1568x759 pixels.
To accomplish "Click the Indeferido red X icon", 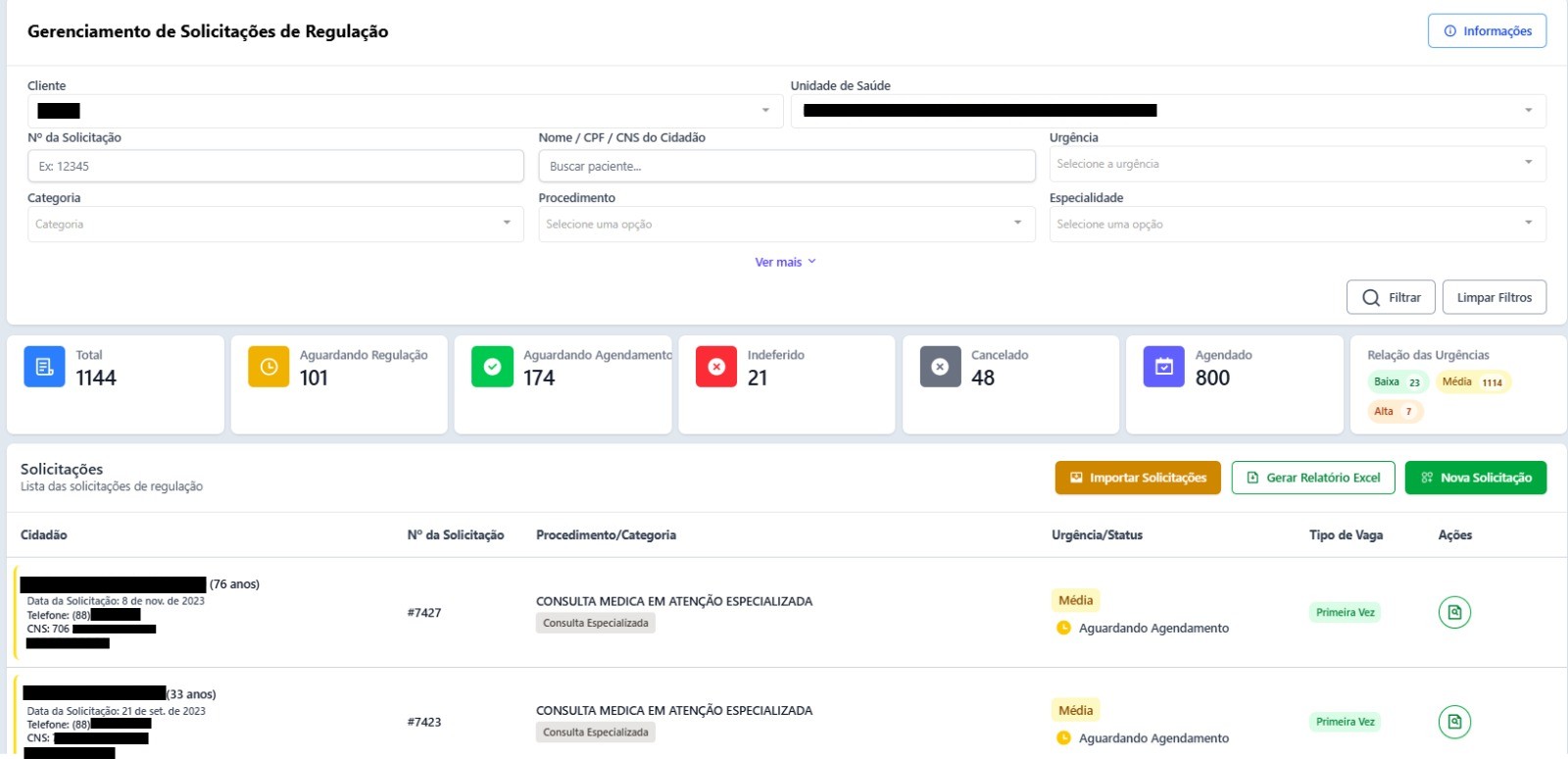I will tap(716, 367).
